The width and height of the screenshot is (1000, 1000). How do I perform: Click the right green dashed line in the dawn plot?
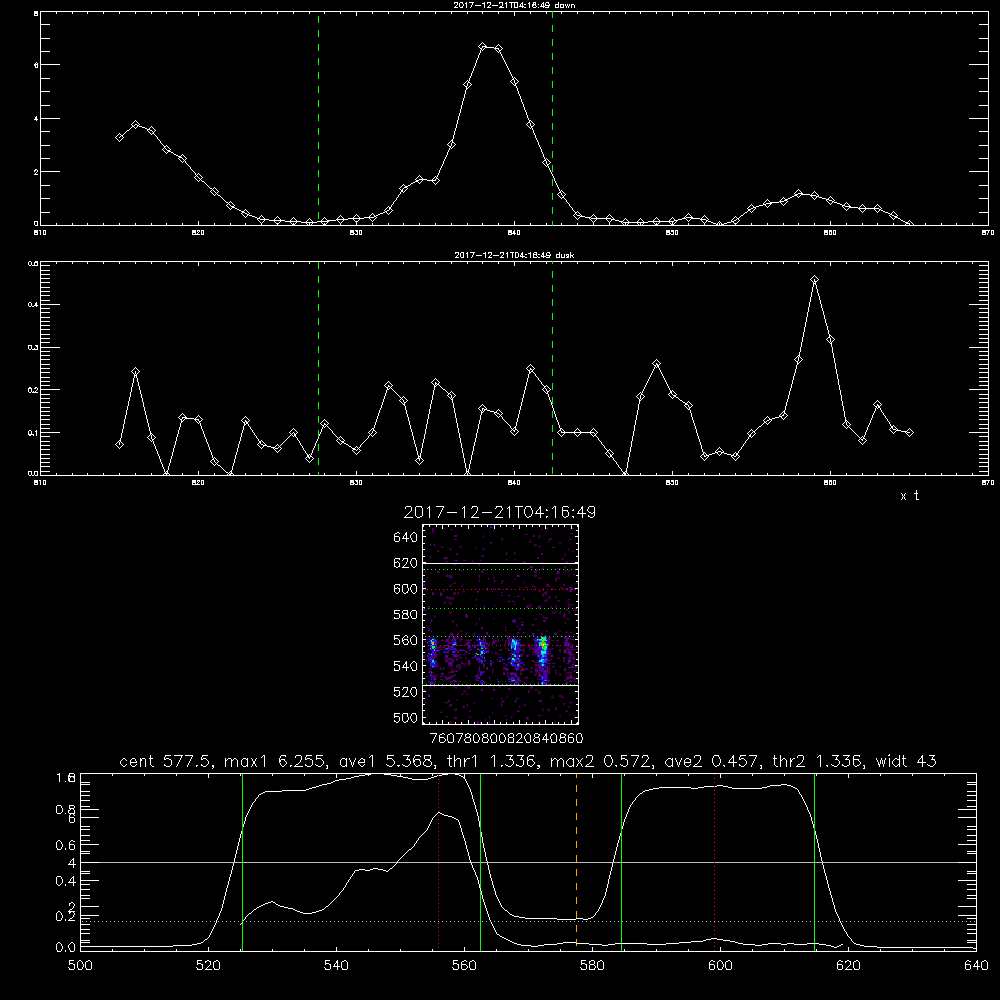552,119
